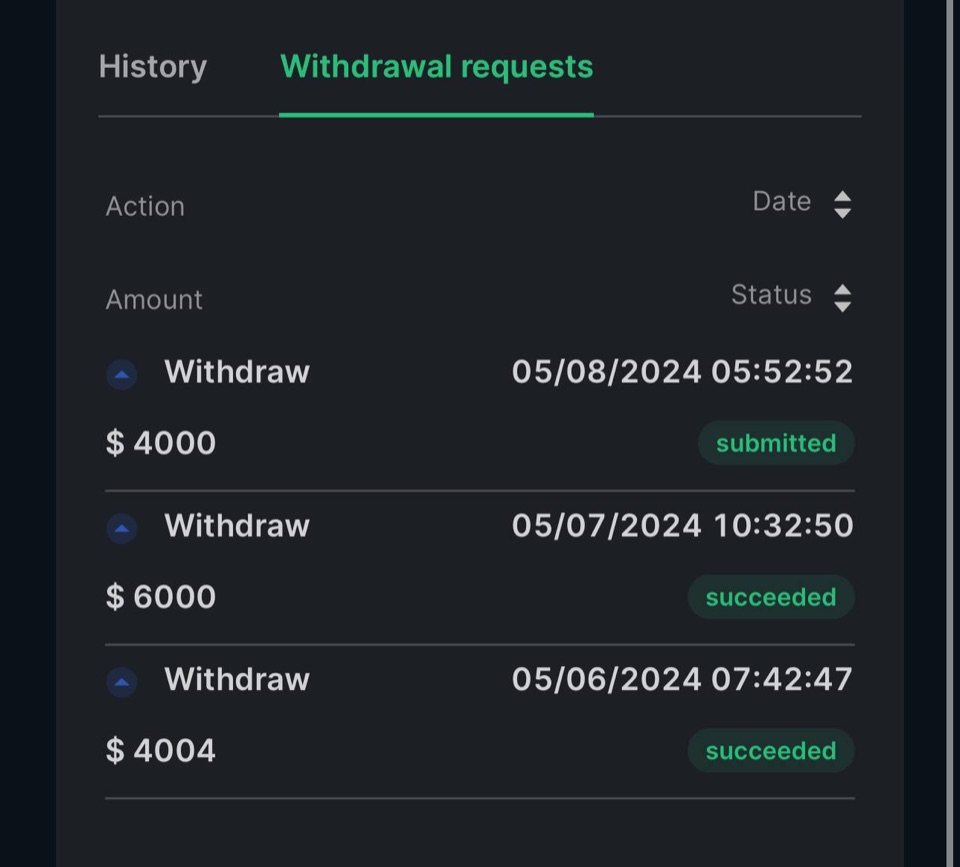The height and width of the screenshot is (867, 960).
Task: Click the withdraw arrow icon for $6000 request
Action: 121,528
